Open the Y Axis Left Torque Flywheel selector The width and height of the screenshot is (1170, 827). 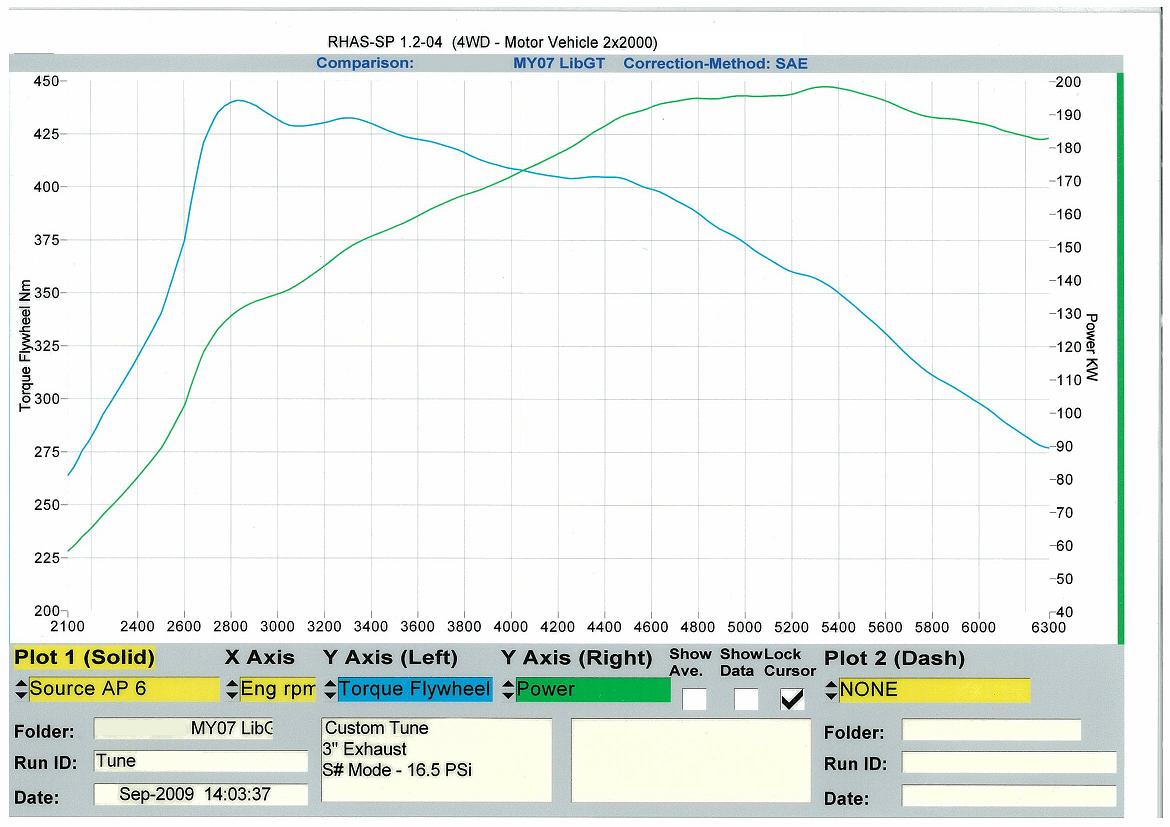[x=415, y=689]
